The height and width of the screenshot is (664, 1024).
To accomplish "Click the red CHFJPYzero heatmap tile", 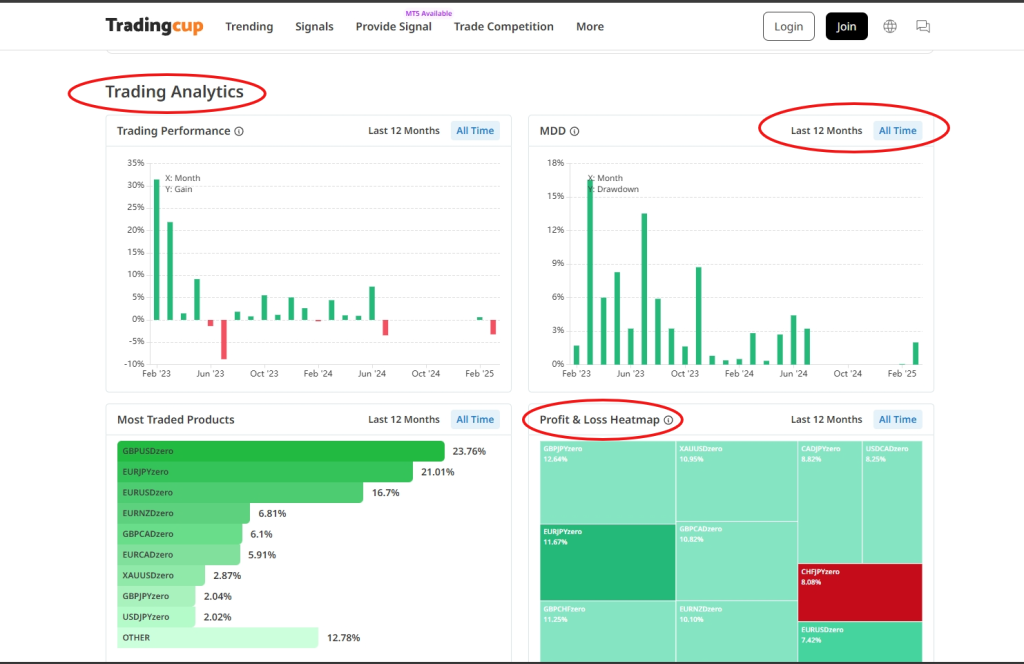I will 859,591.
